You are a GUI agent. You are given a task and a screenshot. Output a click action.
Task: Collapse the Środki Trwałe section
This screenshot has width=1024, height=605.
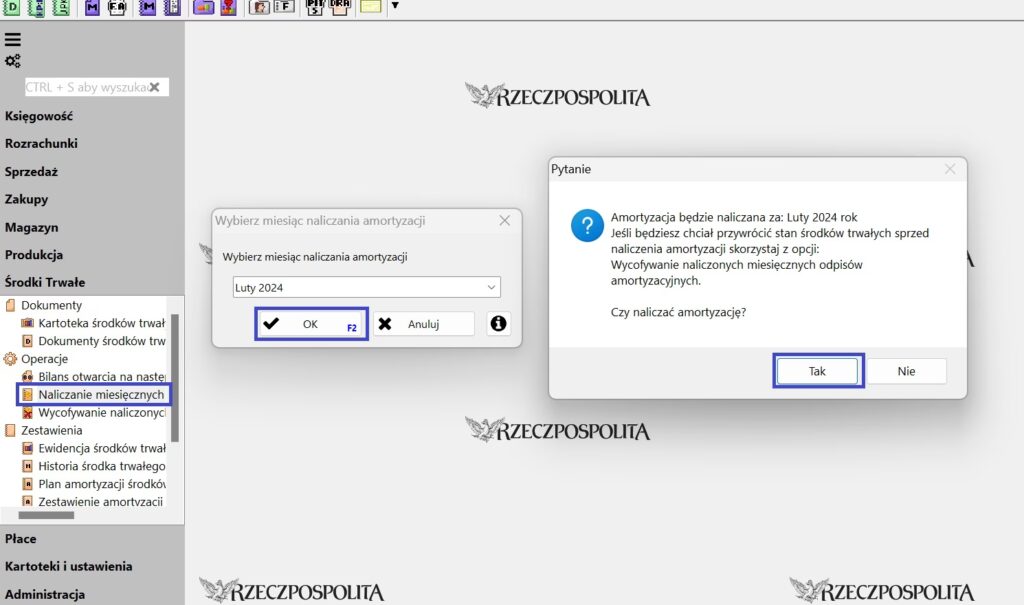pos(45,282)
